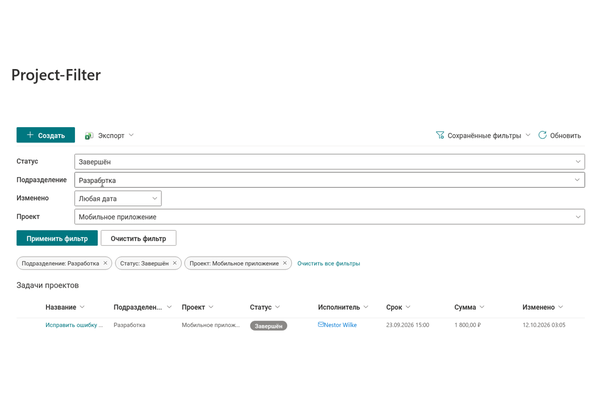Viewport: 600px width, 400px height.
Task: Click the Обновить label
Action: 565,136
